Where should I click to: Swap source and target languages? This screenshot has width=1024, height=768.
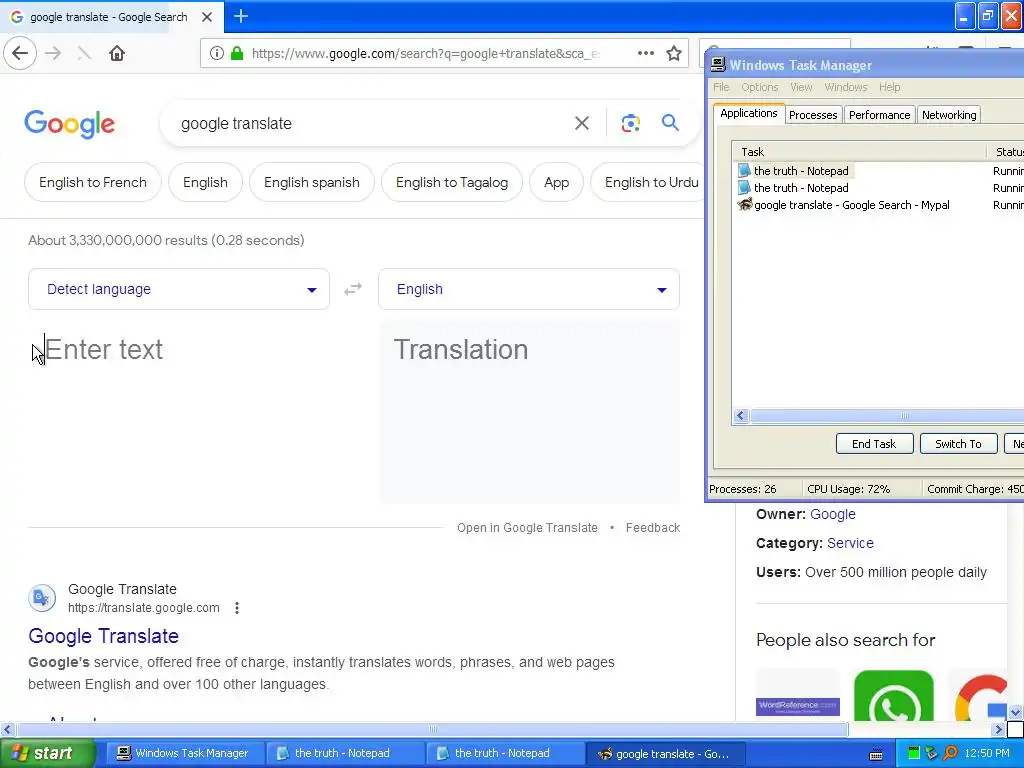pos(353,289)
